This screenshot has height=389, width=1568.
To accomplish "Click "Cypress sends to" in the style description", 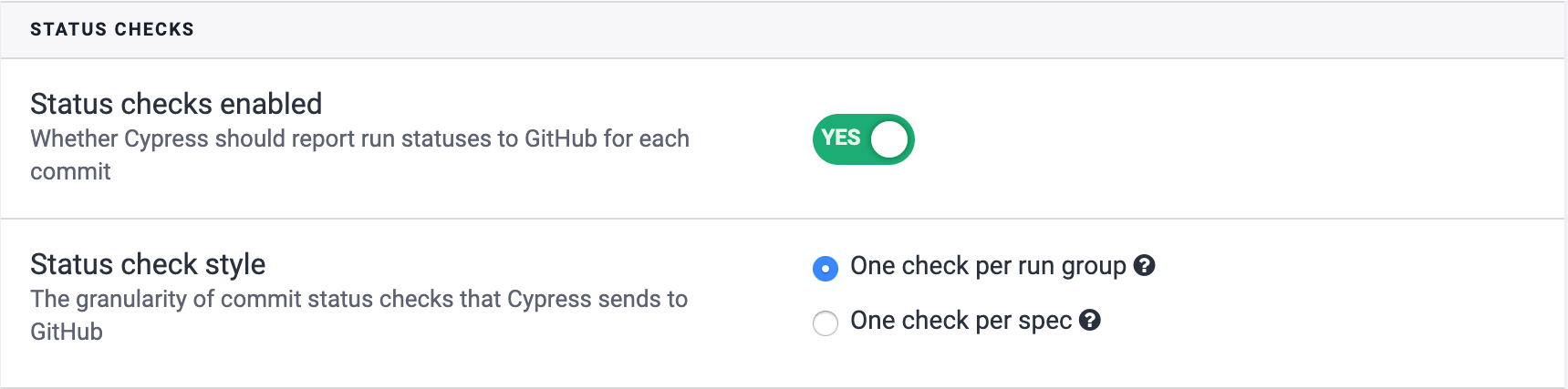I will (x=597, y=299).
